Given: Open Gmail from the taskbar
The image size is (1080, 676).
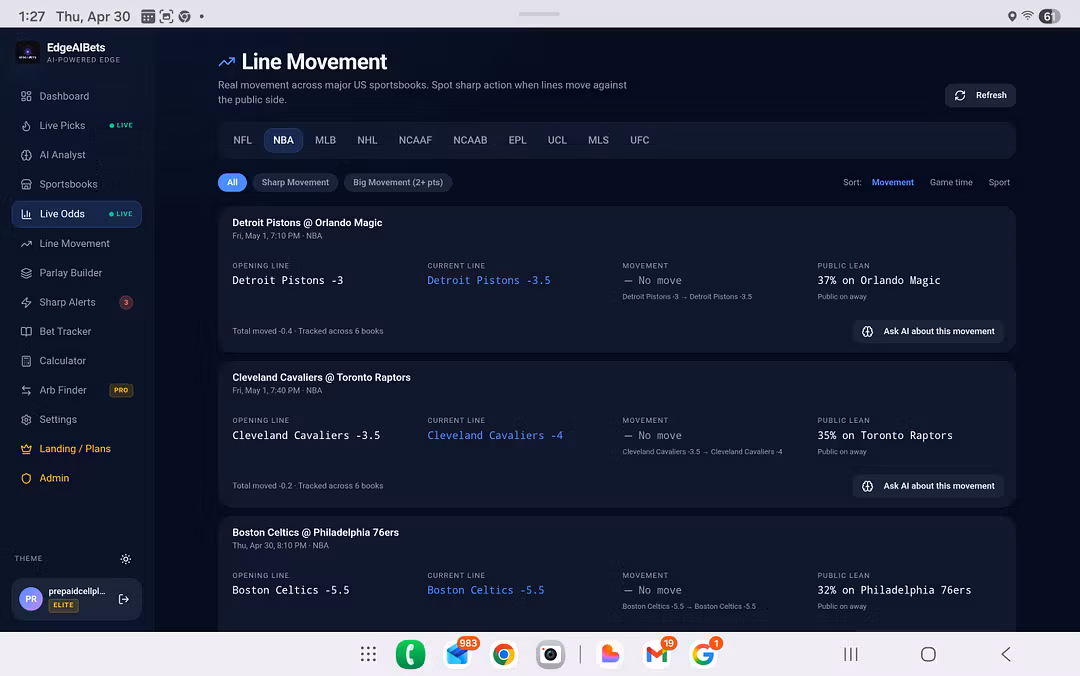Looking at the screenshot, I should tap(656, 654).
